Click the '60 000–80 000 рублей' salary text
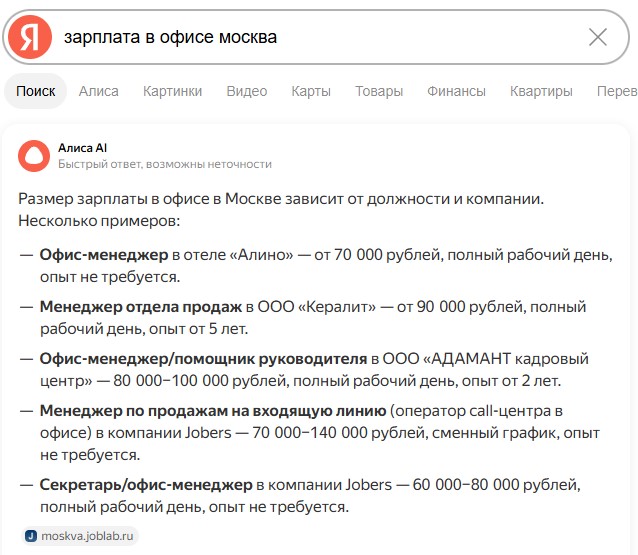 point(496,485)
